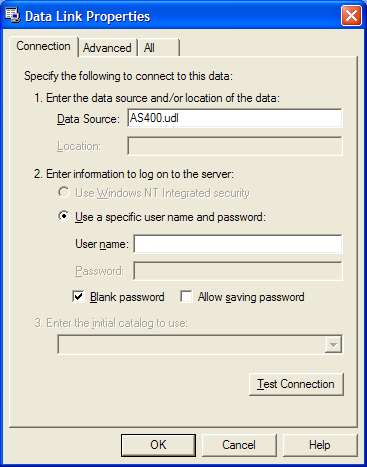The image size is (367, 467).
Task: Confirm settings with the OK button
Action: coord(158,445)
